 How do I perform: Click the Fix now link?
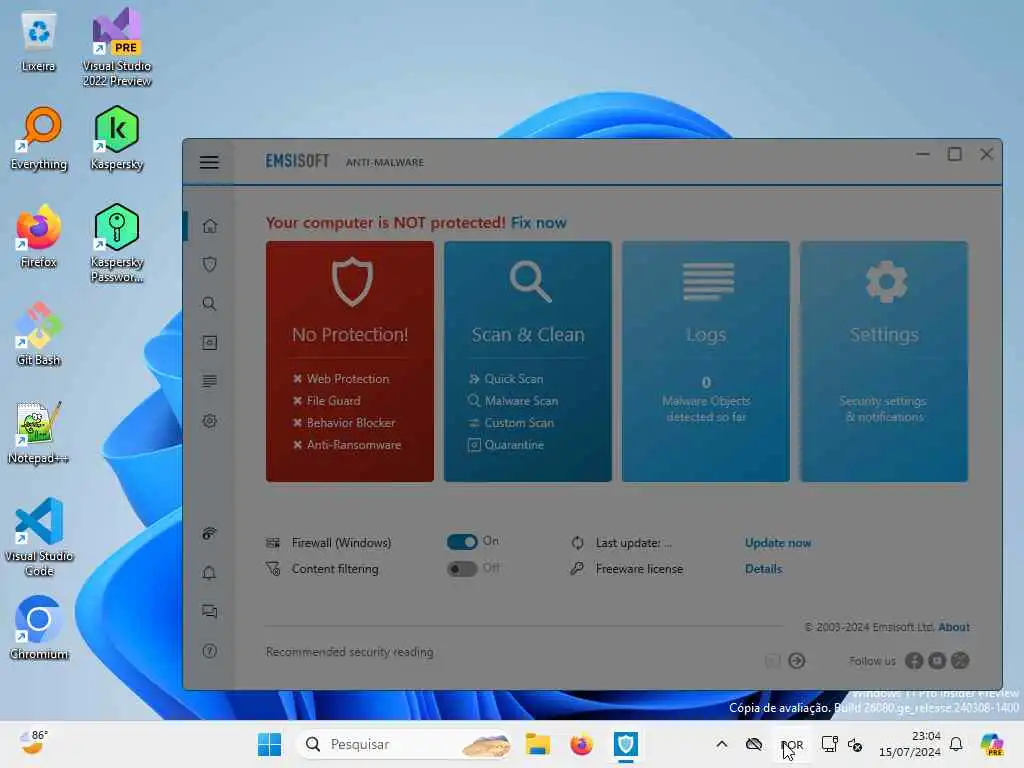coord(538,223)
